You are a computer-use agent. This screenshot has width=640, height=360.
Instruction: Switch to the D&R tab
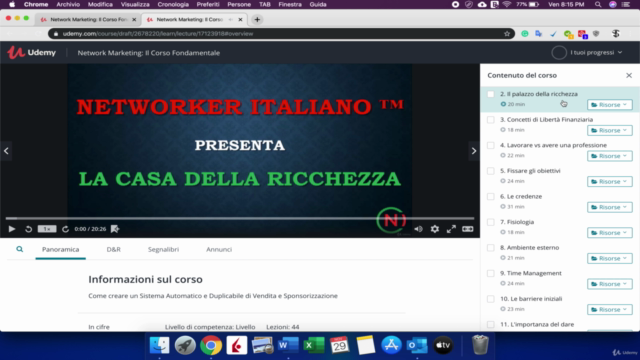click(113, 249)
